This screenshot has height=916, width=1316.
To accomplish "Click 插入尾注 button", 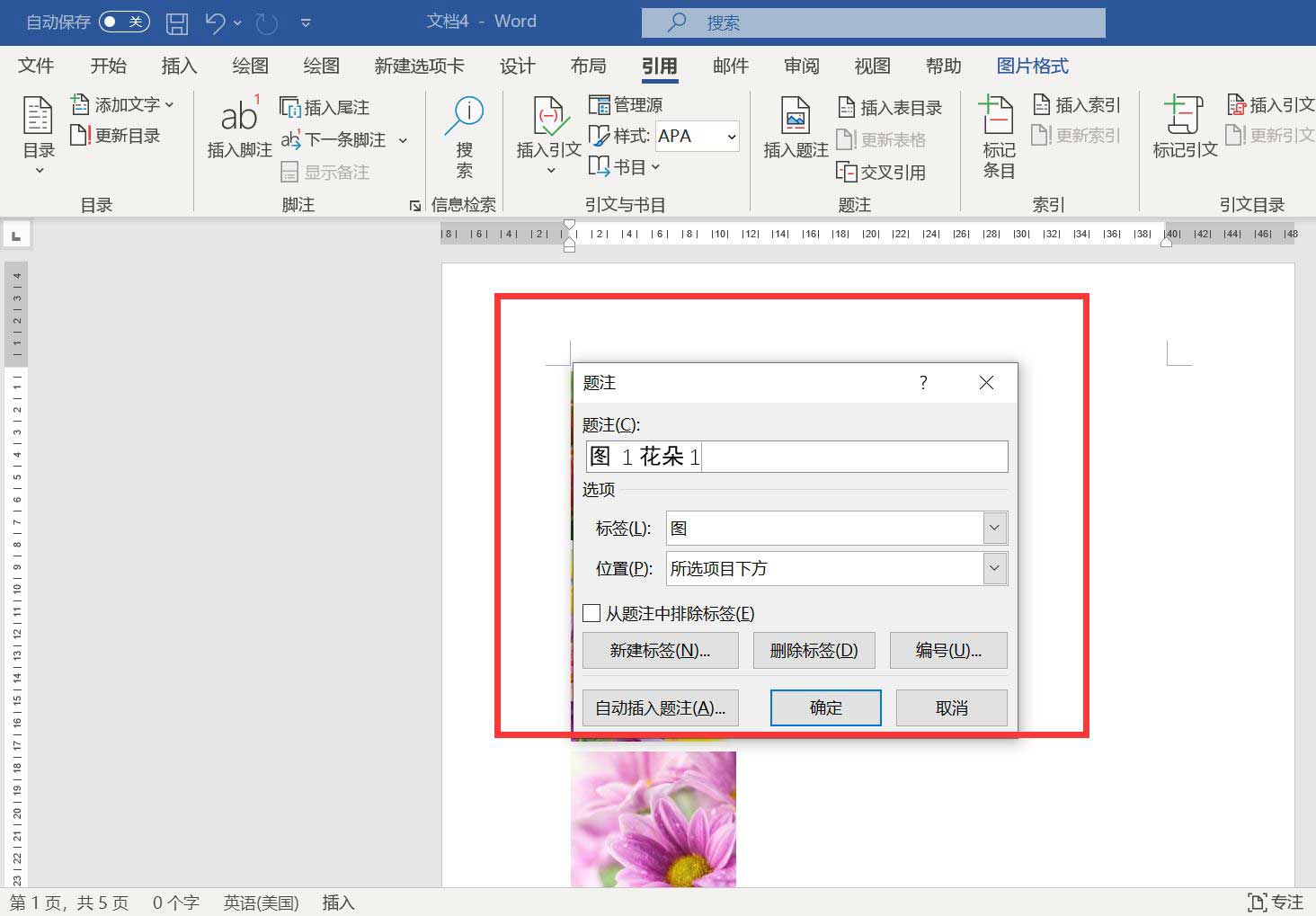I will (x=325, y=107).
